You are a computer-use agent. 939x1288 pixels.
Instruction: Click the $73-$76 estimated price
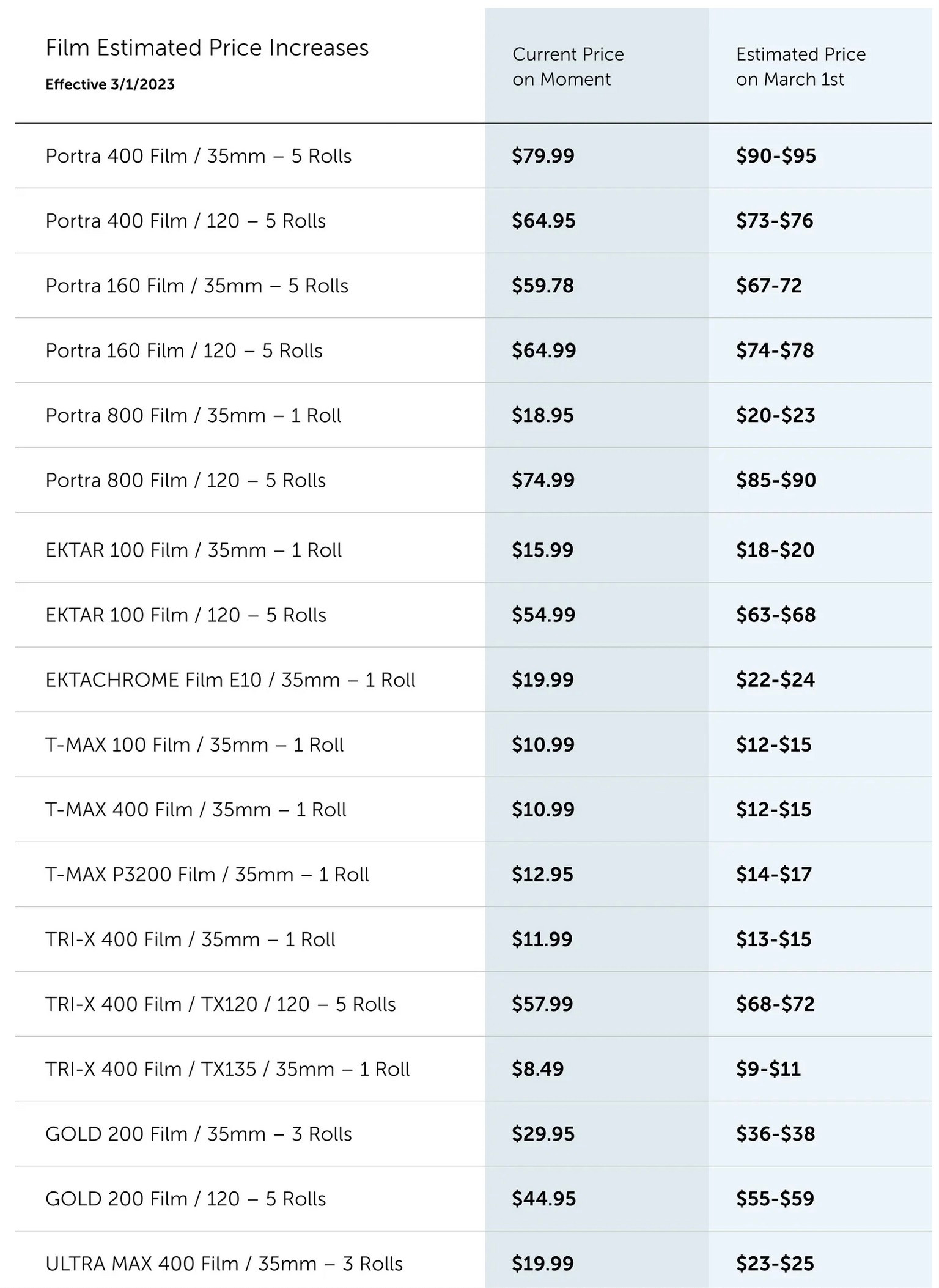click(x=775, y=221)
